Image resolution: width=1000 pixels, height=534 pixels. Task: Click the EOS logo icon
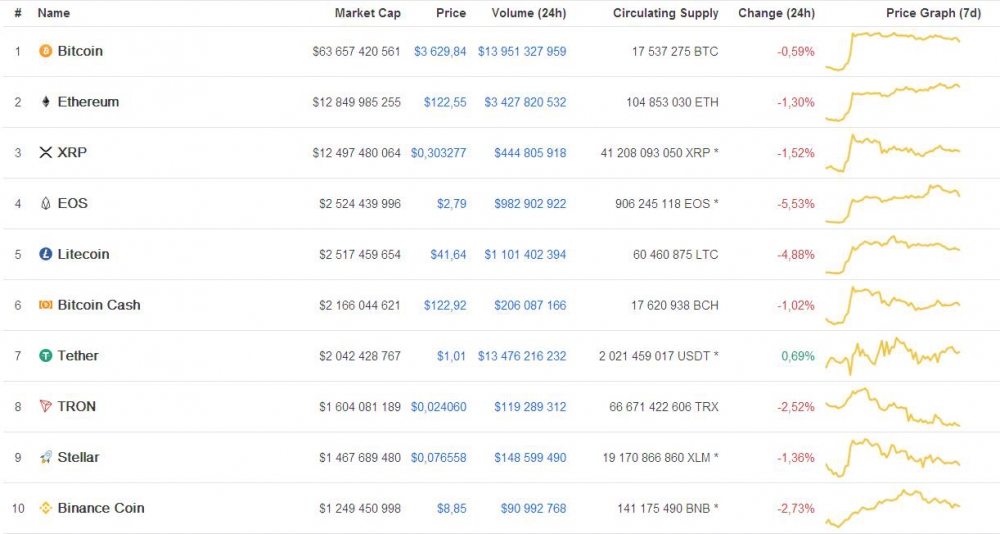point(45,204)
